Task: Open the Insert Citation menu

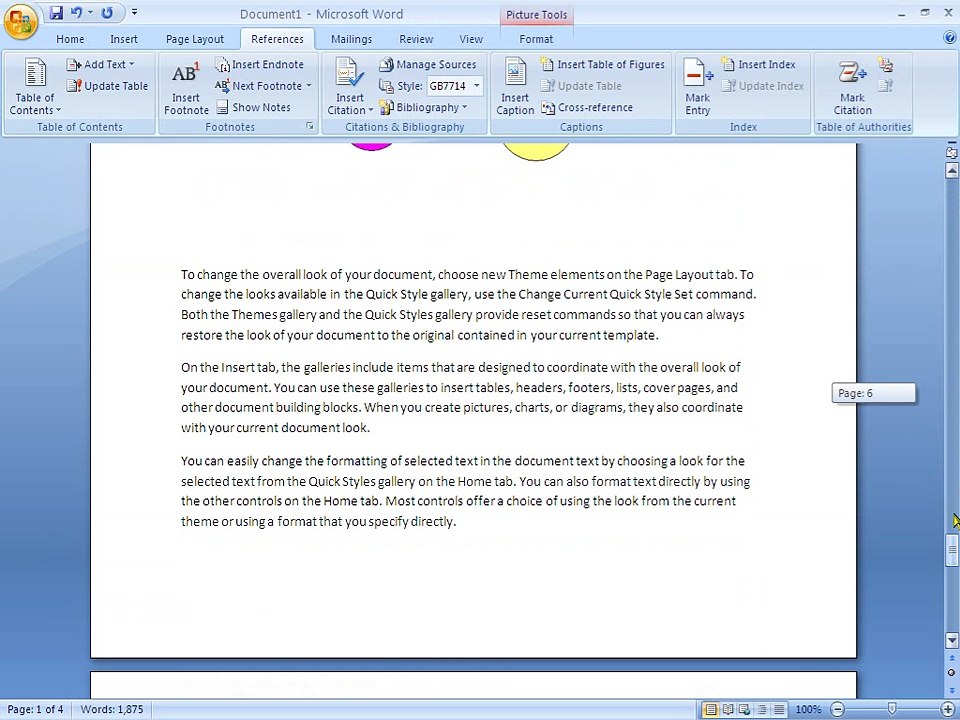Action: pyautogui.click(x=350, y=86)
